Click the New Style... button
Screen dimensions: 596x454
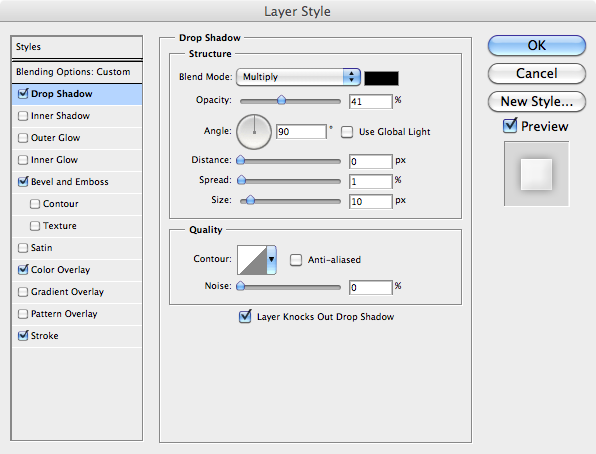[536, 102]
